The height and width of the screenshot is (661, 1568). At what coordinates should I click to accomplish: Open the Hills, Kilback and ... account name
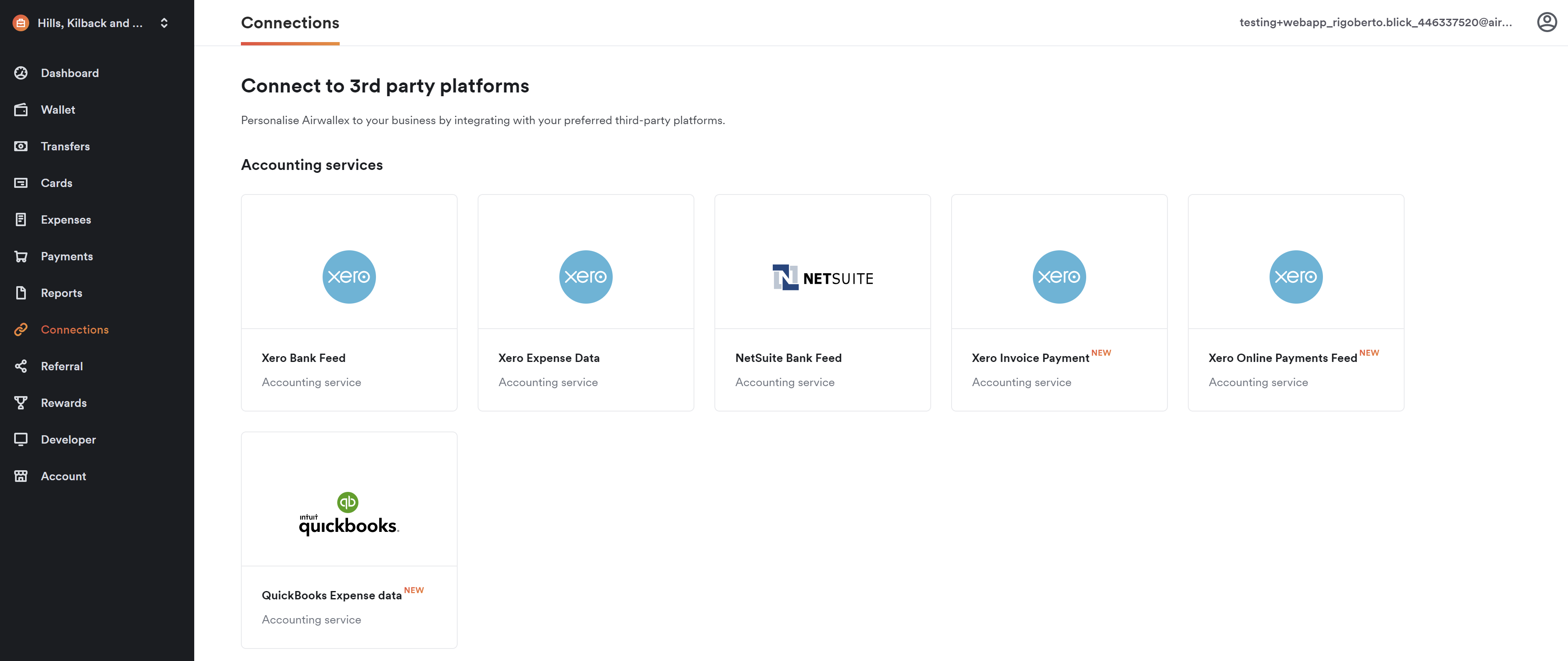tap(90, 23)
